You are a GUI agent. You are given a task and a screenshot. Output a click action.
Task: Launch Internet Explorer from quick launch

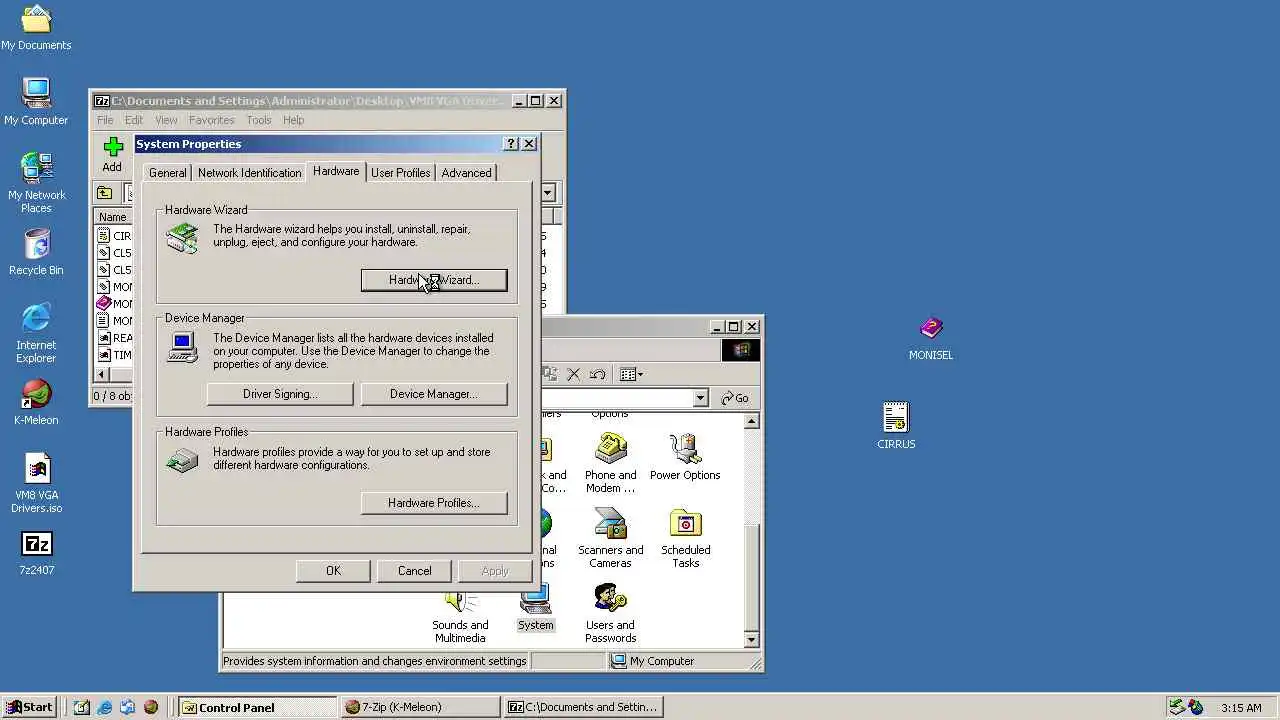(104, 707)
